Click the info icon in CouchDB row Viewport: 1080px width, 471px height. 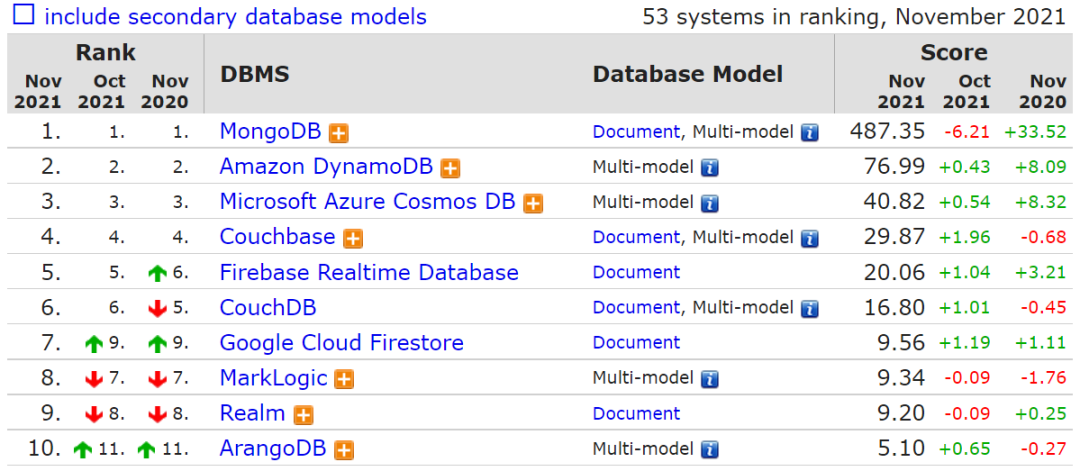click(x=809, y=309)
